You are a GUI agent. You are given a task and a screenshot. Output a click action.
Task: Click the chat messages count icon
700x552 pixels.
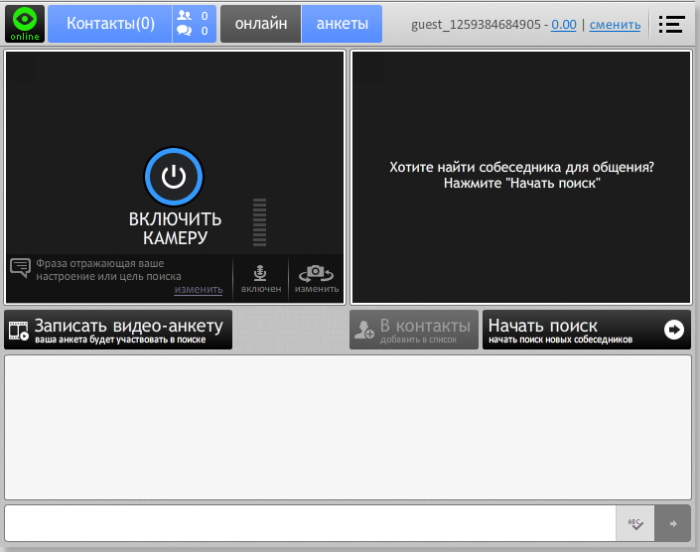pos(184,31)
